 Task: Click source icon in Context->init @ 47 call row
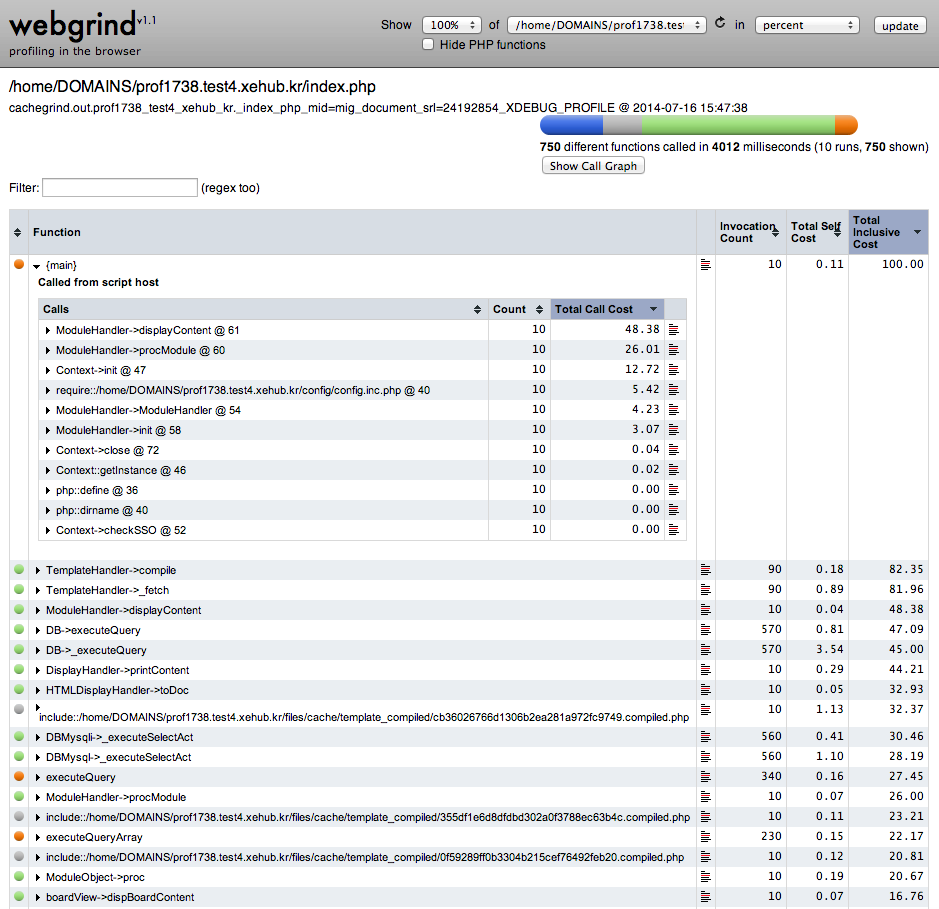pos(673,370)
